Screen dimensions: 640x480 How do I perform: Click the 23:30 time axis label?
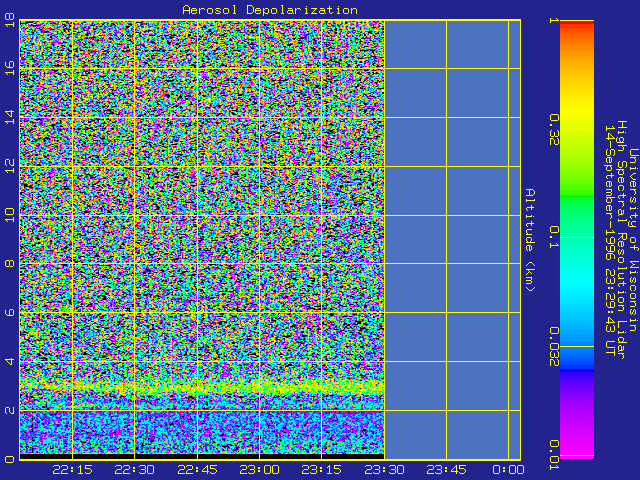pyautogui.click(x=384, y=470)
